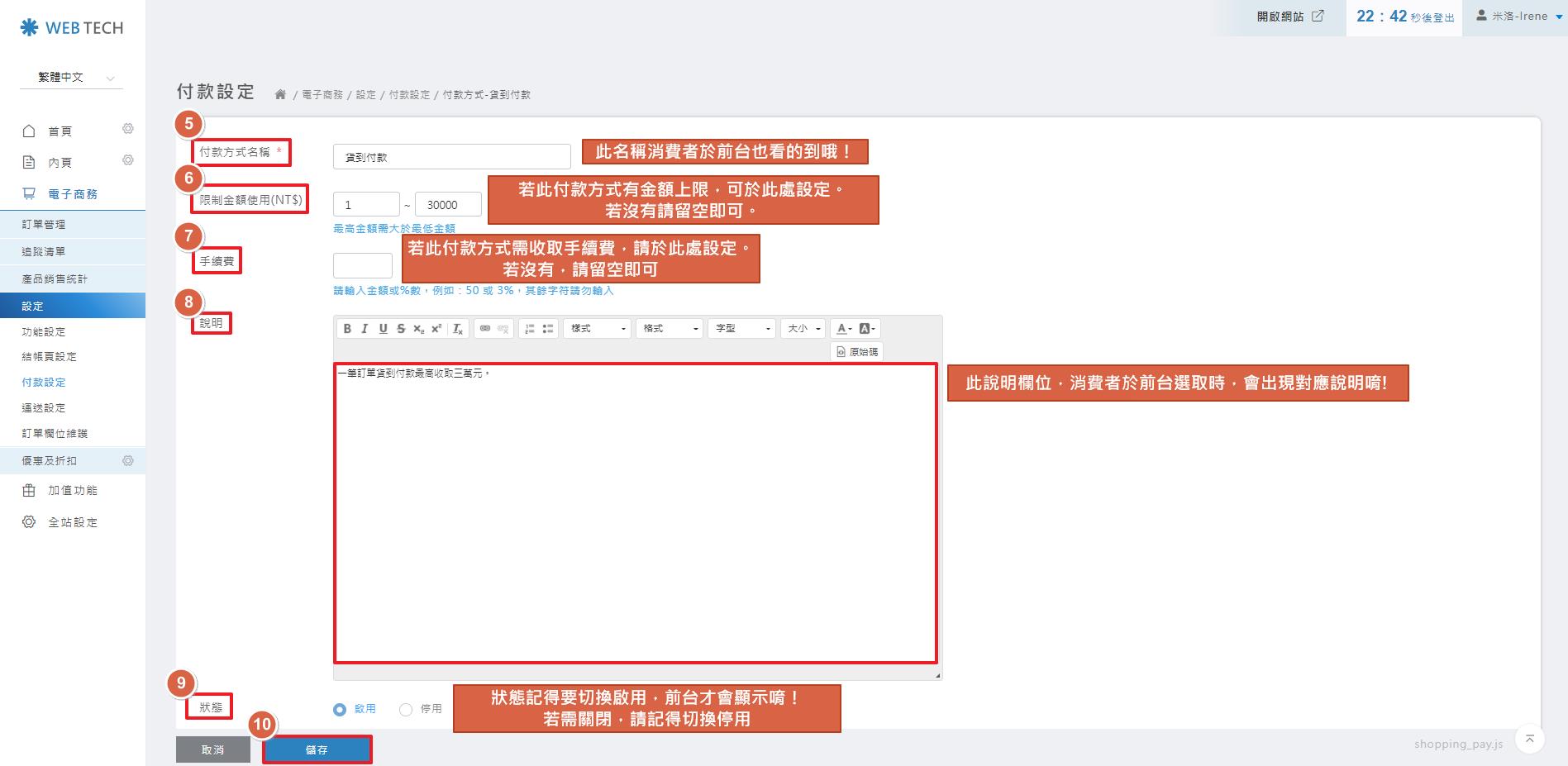
Task: Insert a numbered list
Action: (530, 329)
